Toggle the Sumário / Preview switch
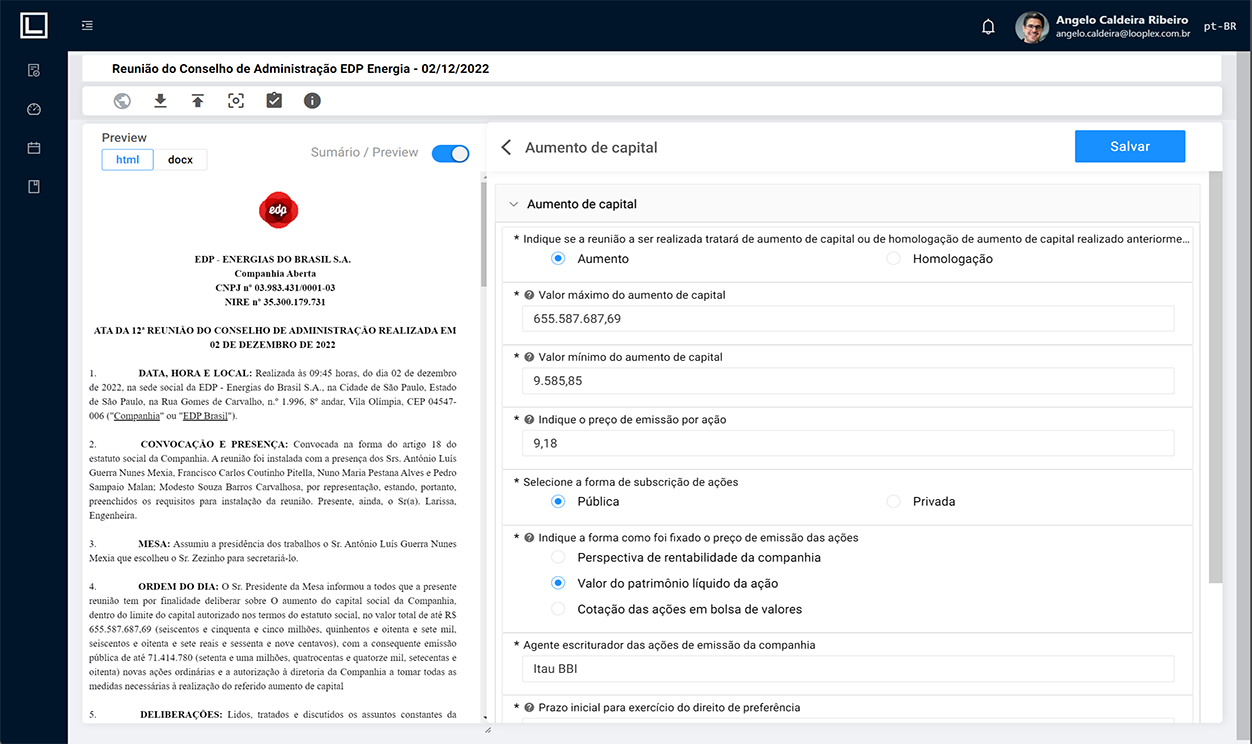The height and width of the screenshot is (744, 1252). pos(450,153)
